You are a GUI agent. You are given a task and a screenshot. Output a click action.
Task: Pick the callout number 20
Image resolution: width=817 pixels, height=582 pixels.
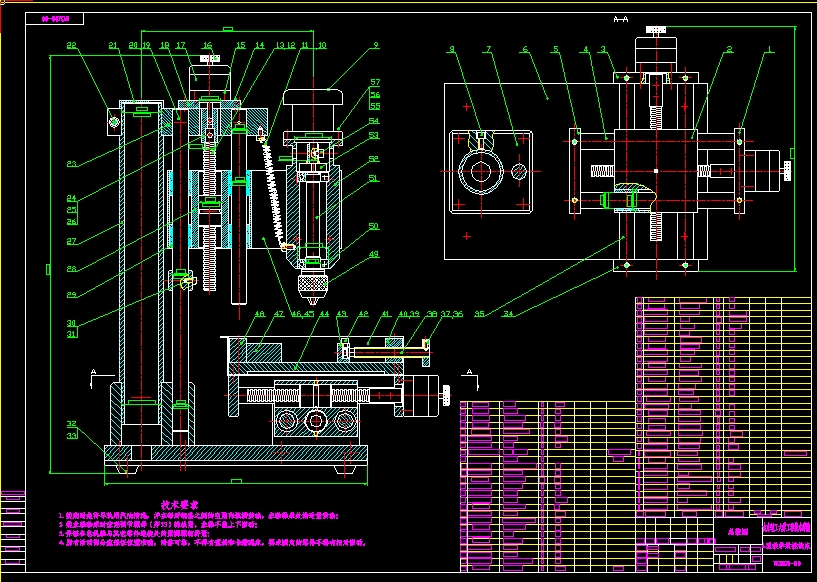(x=133, y=45)
